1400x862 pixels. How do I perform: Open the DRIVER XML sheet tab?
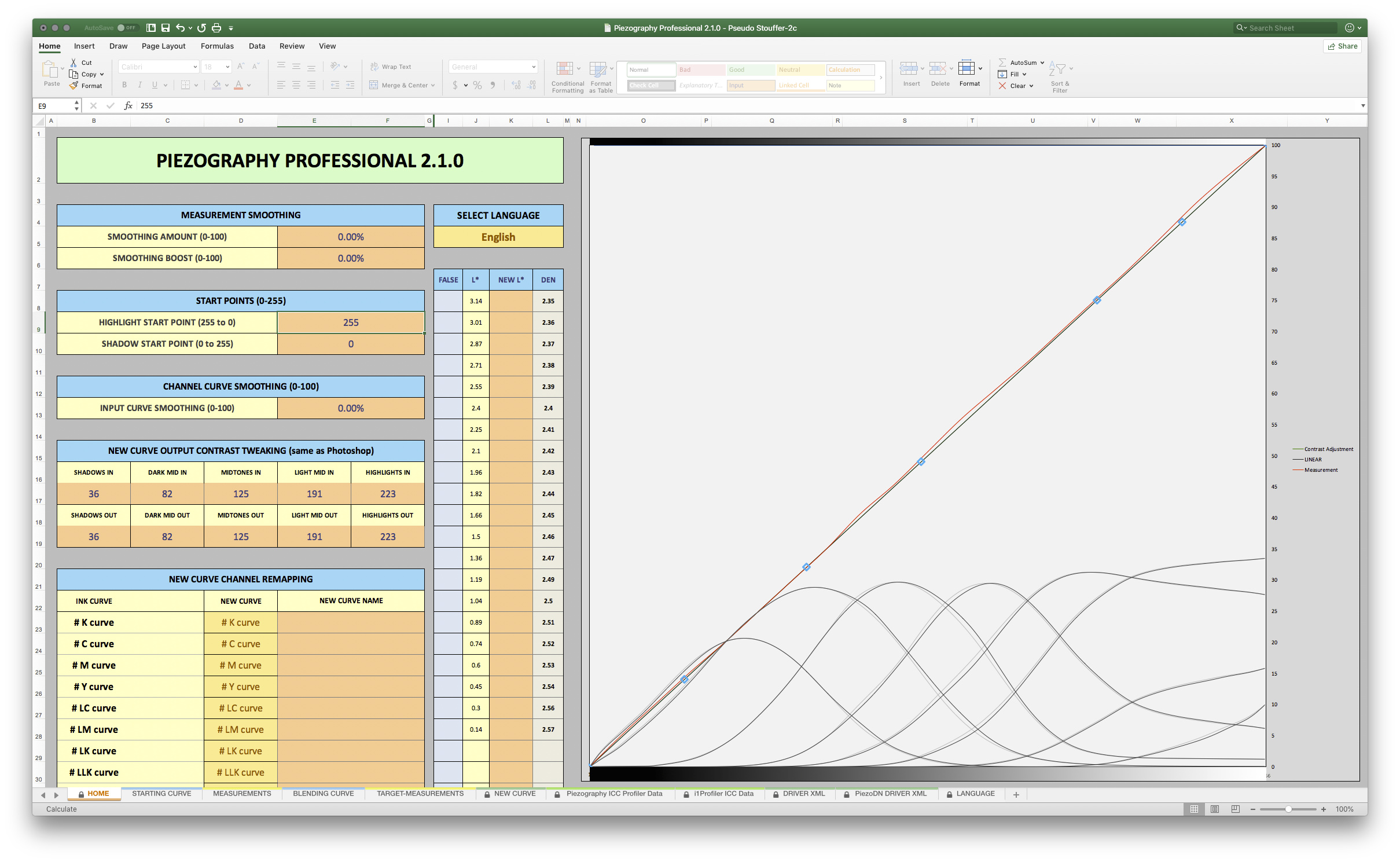pyautogui.click(x=799, y=794)
